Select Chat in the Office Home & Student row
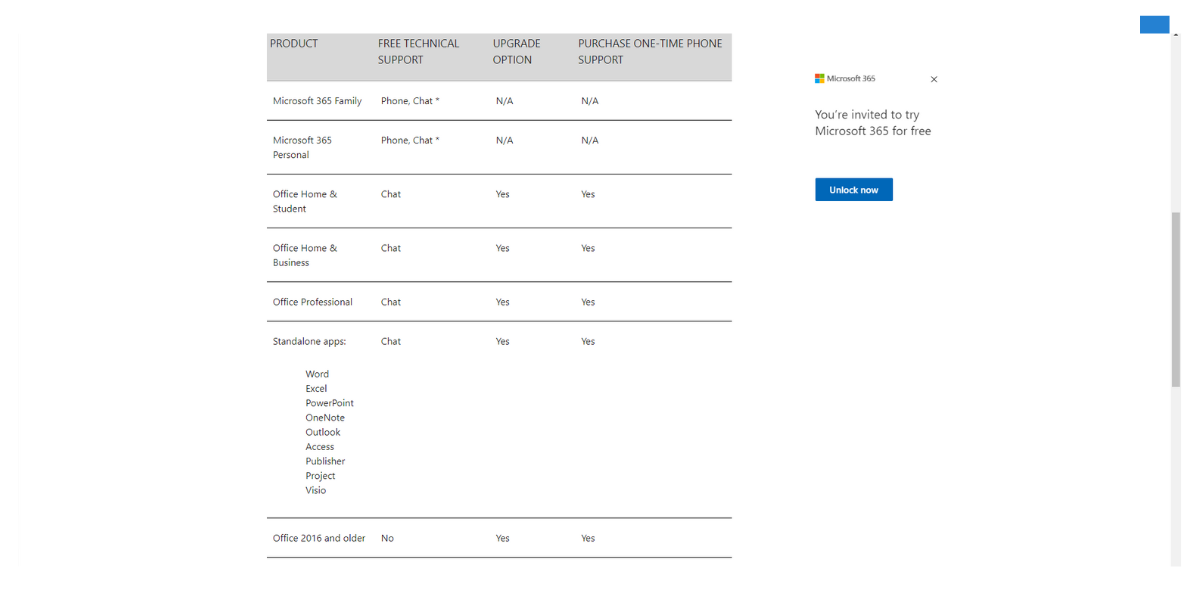Screen dimensions: 1200x600 click(x=391, y=194)
